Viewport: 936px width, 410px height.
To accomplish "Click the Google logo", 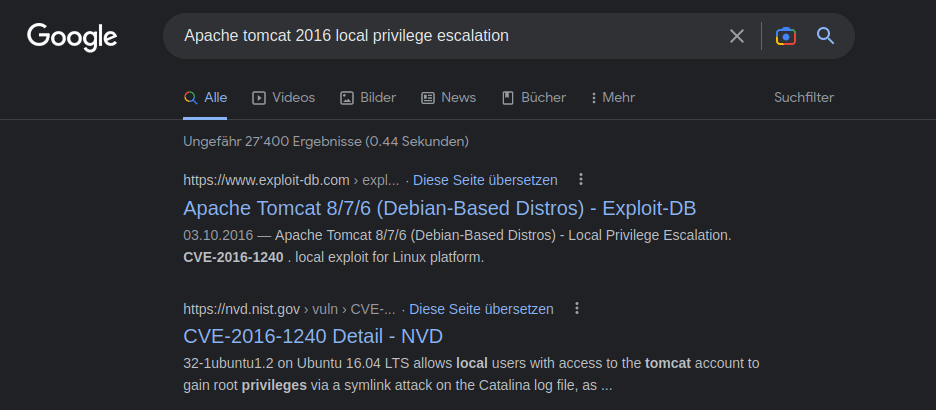I will [x=72, y=37].
